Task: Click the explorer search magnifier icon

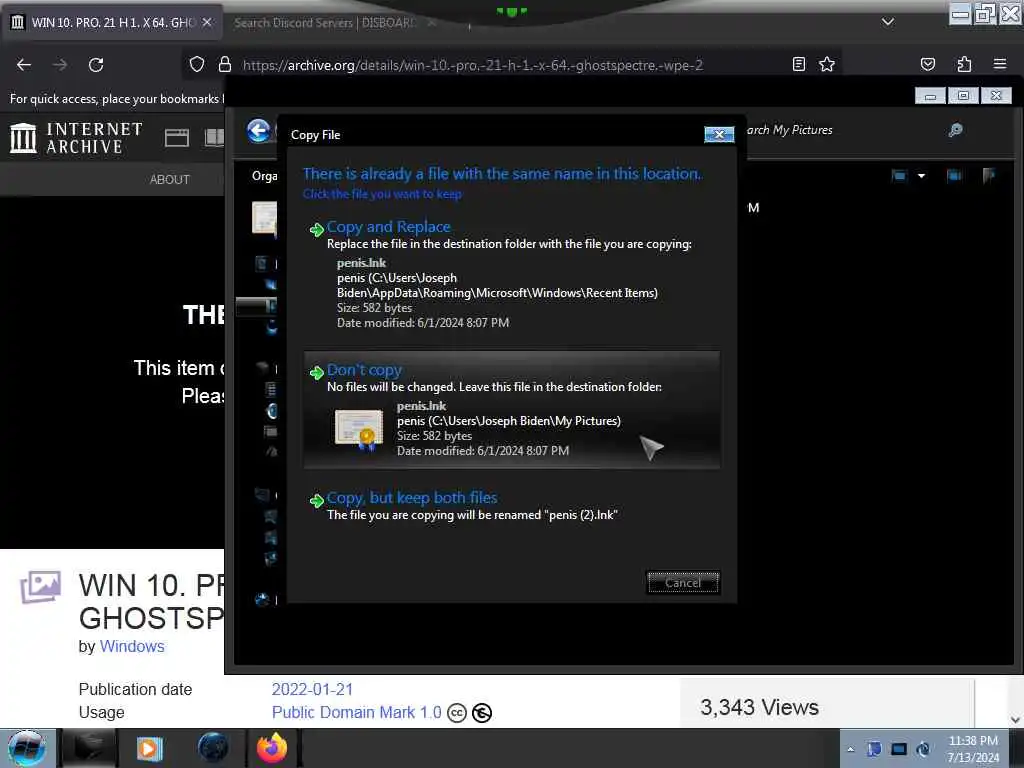Action: coord(955,130)
